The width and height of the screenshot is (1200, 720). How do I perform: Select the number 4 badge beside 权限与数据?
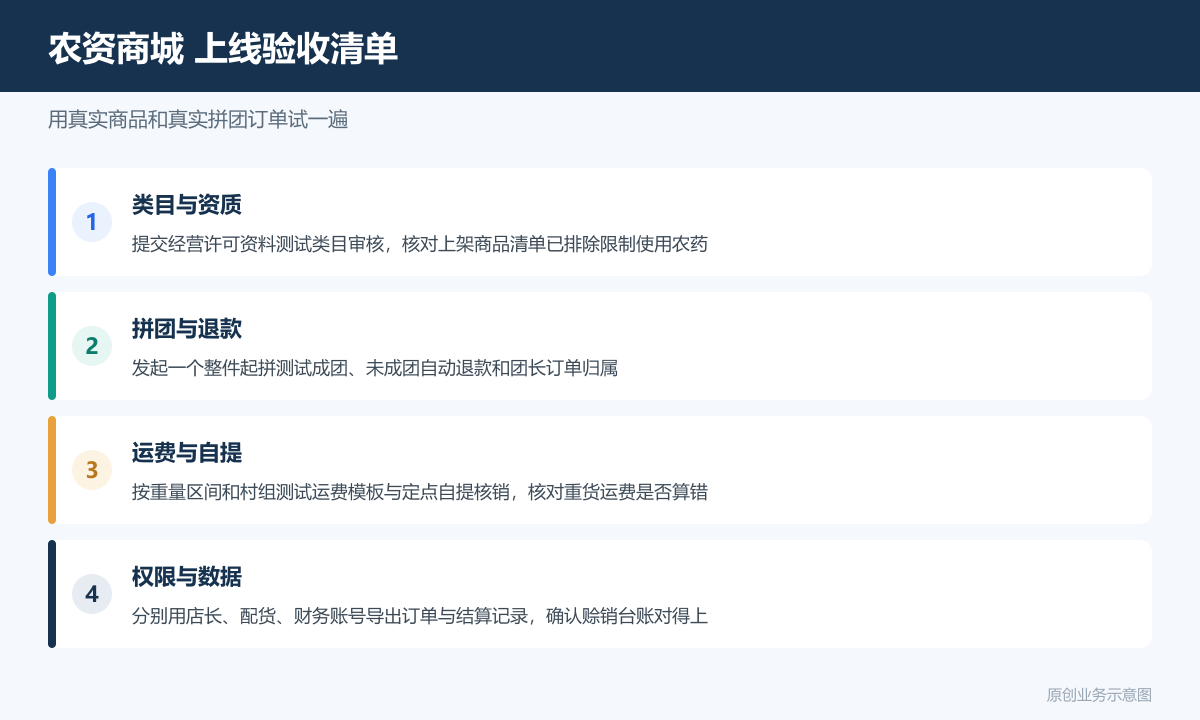92,594
